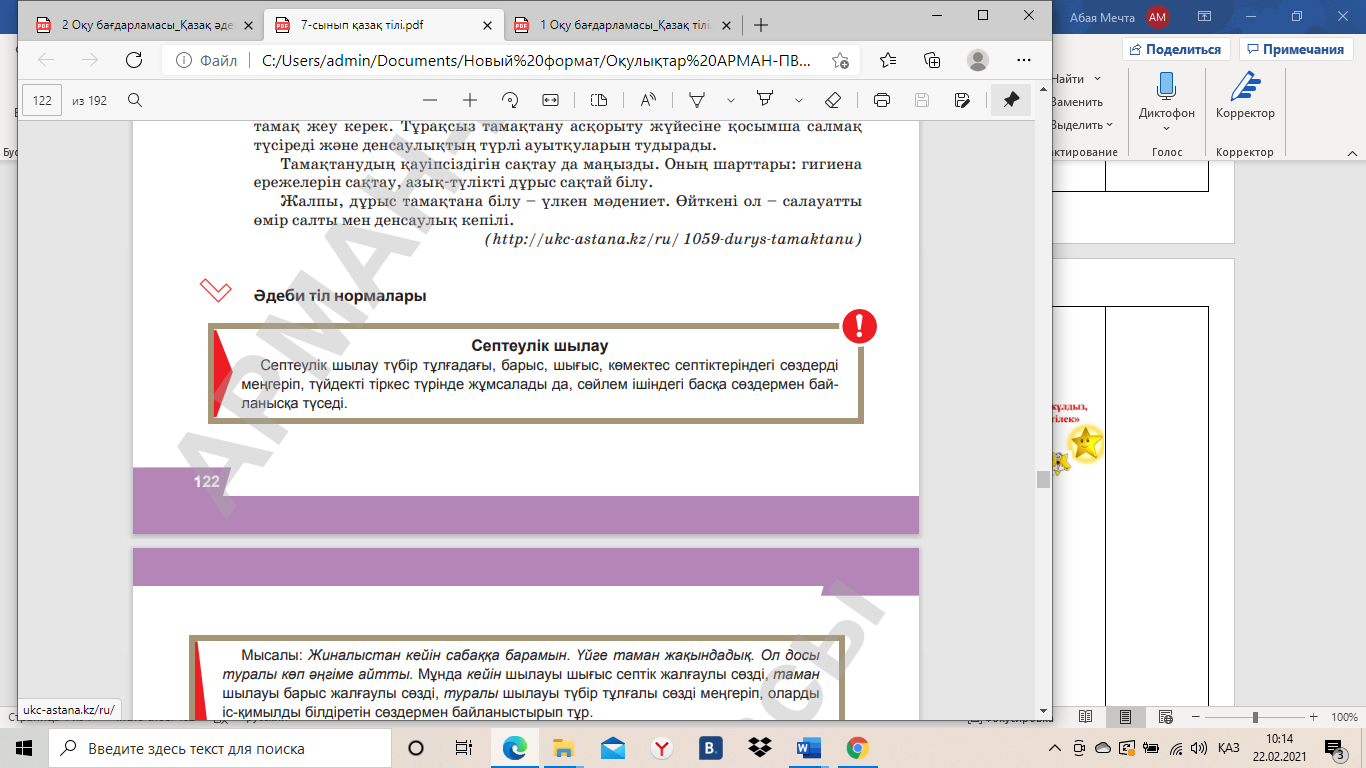The height and width of the screenshot is (768, 1366).
Task: Open the Edge profile avatar
Action: (978, 60)
